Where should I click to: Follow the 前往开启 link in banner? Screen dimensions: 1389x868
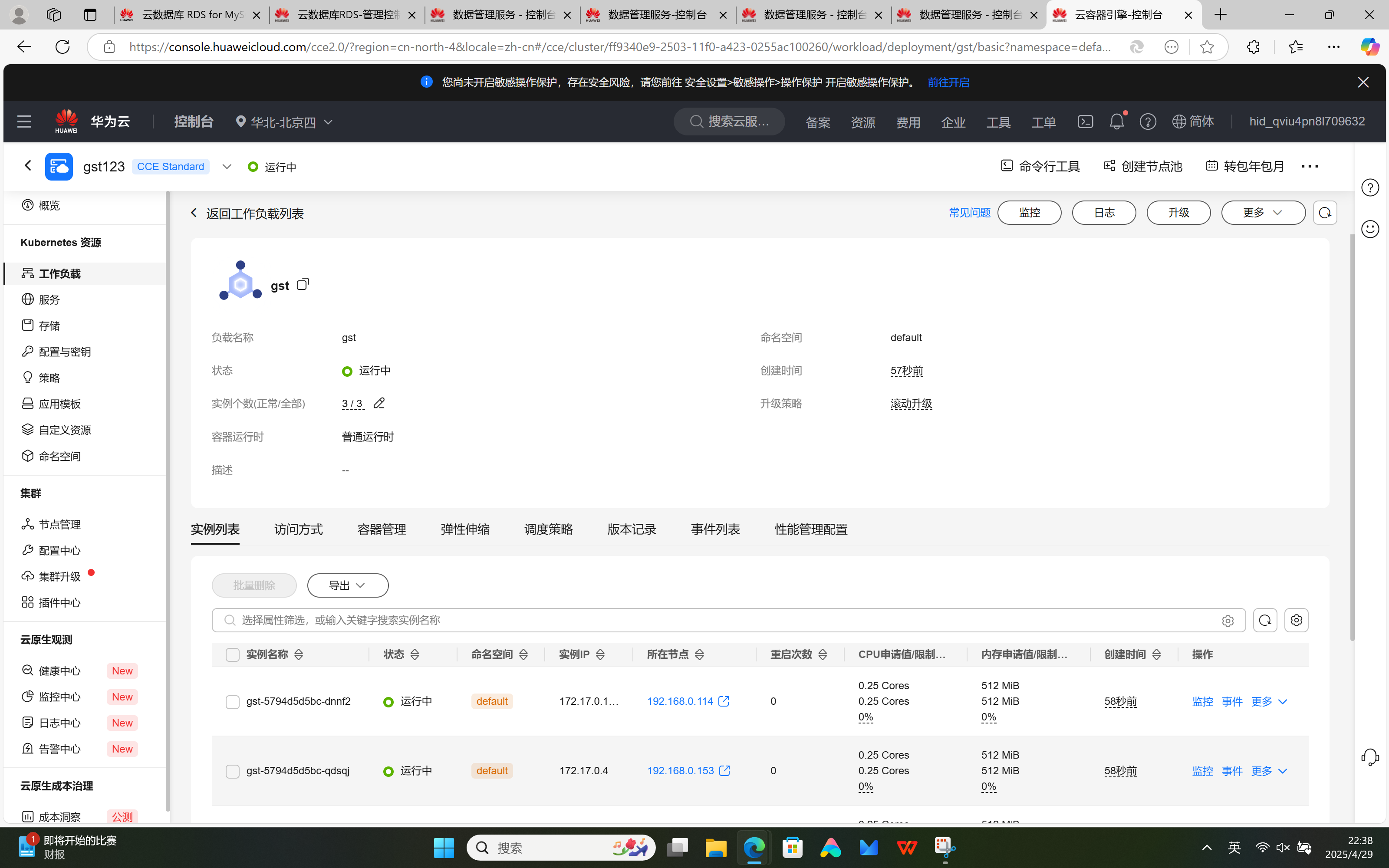pyautogui.click(x=948, y=82)
